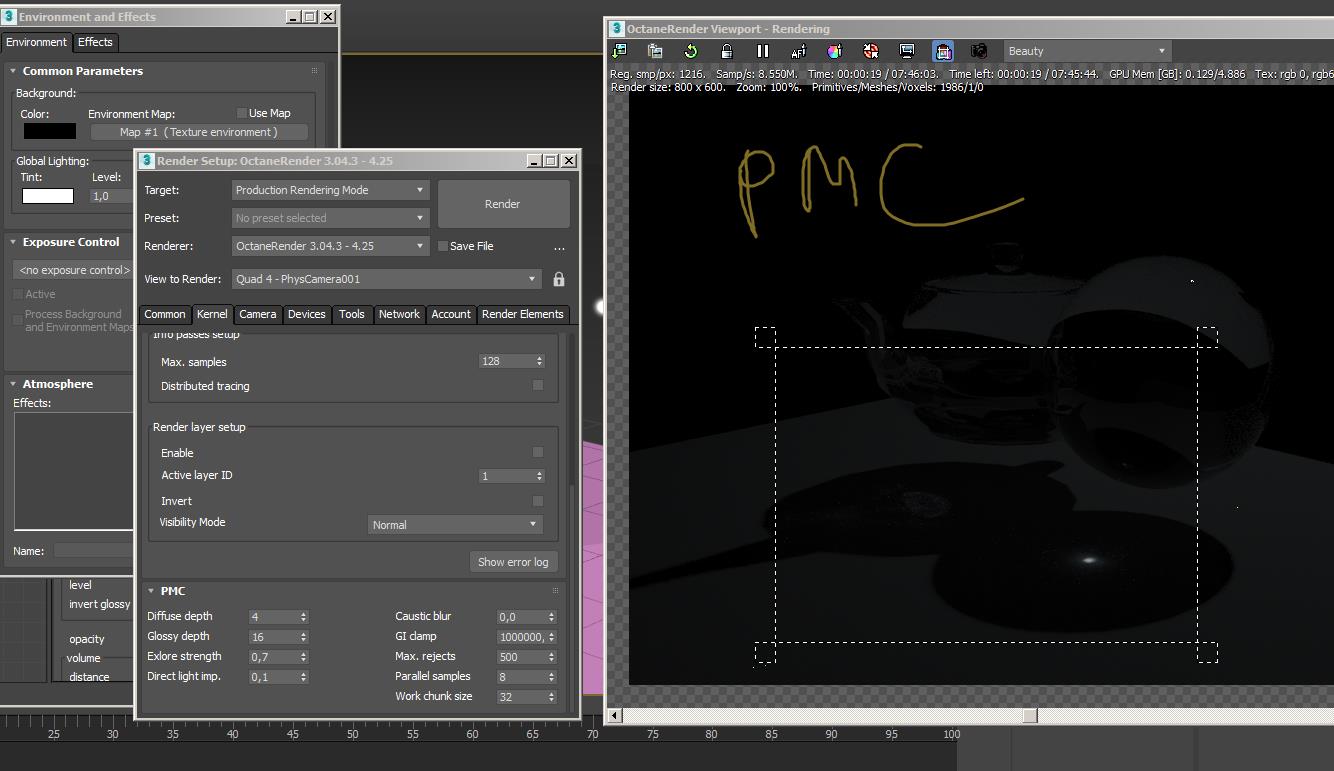This screenshot has width=1334, height=771.
Task: Collapse the Common Parameters rollout
Action: (13, 71)
